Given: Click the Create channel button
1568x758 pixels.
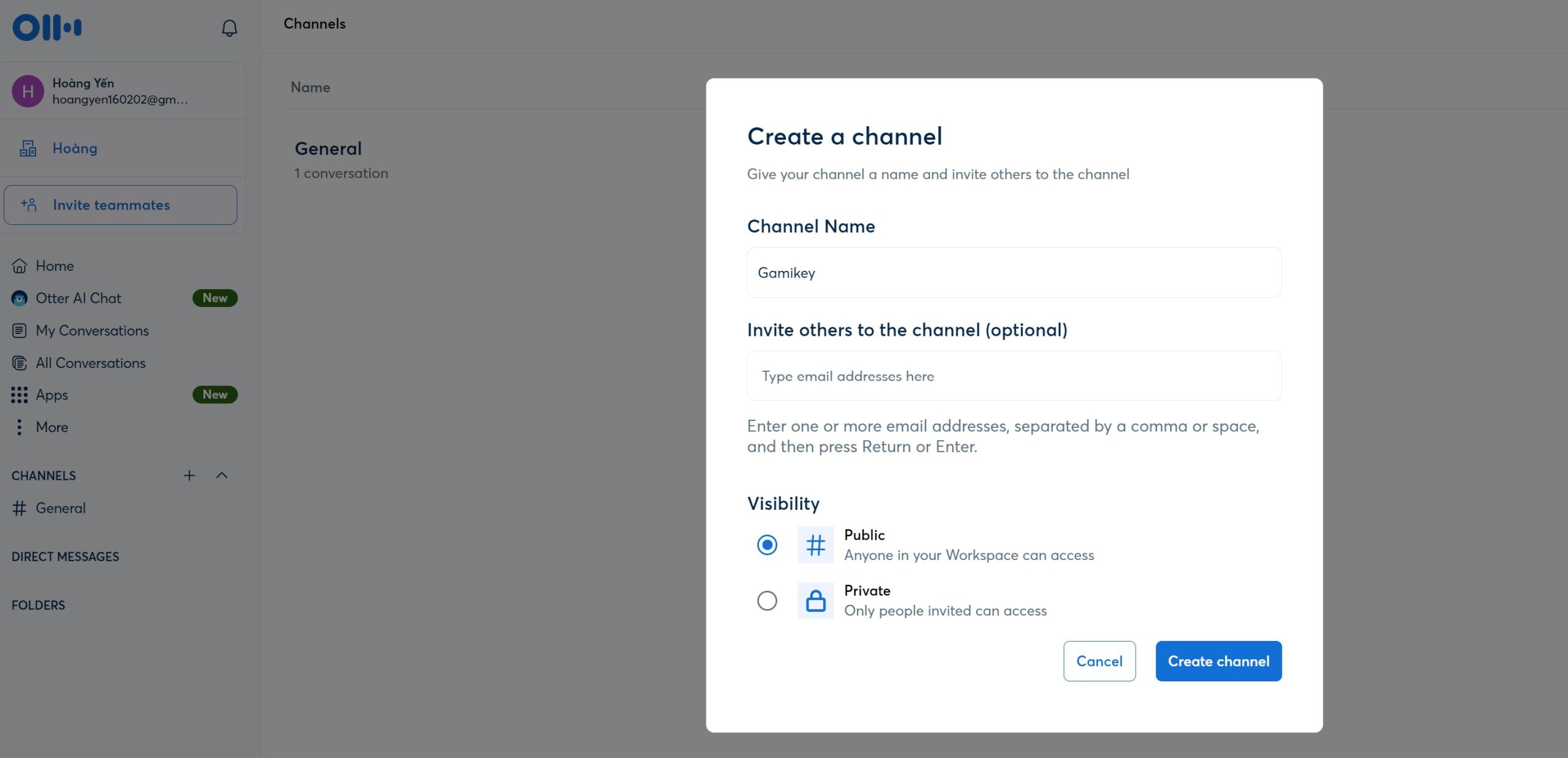Looking at the screenshot, I should tap(1218, 661).
